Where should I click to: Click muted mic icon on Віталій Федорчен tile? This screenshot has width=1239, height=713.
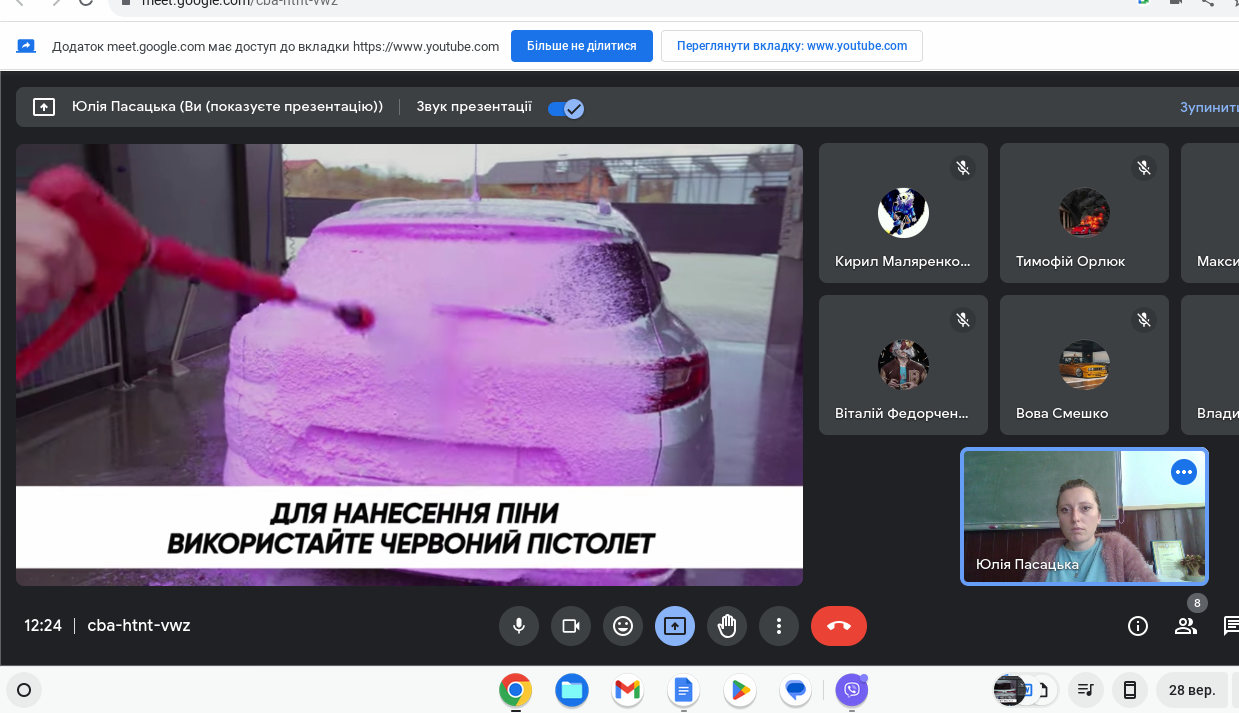tap(963, 320)
